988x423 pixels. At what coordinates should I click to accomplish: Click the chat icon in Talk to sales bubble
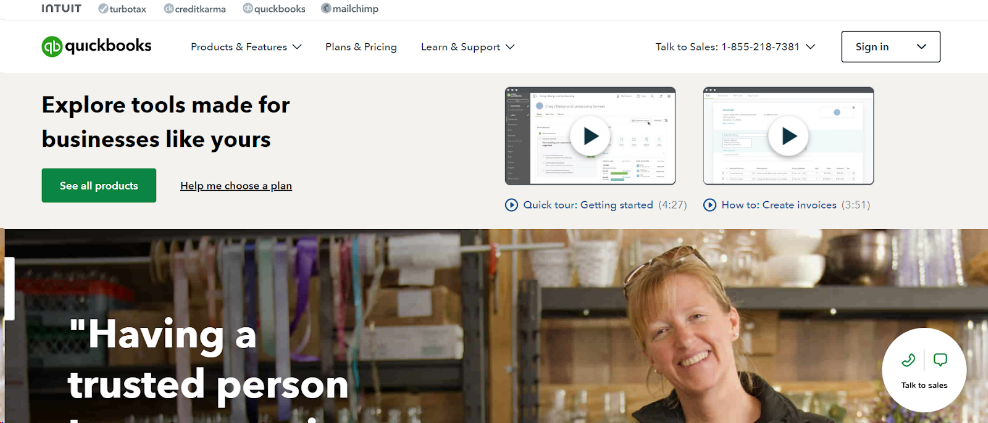(x=940, y=361)
